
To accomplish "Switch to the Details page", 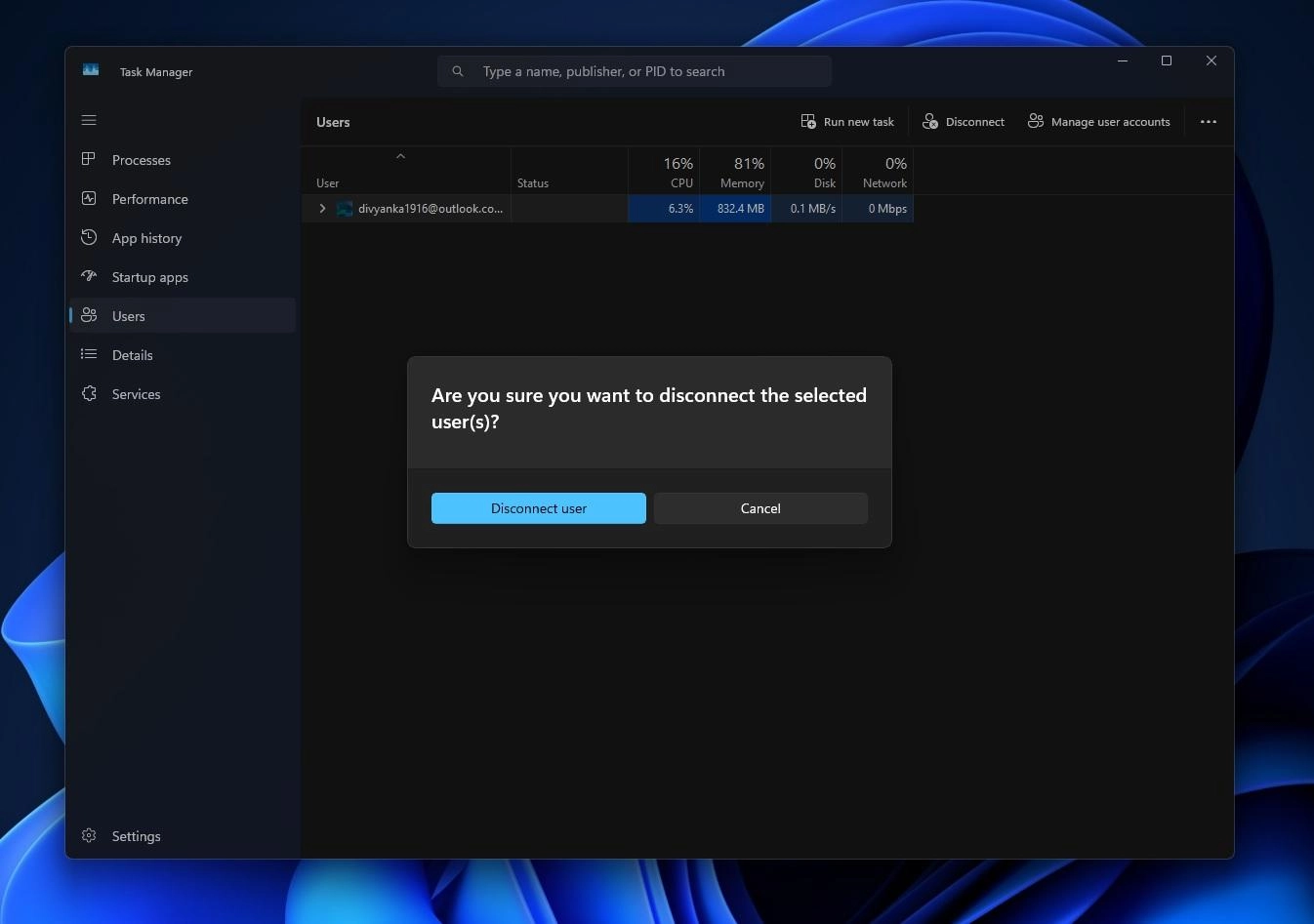I will click(x=132, y=354).
